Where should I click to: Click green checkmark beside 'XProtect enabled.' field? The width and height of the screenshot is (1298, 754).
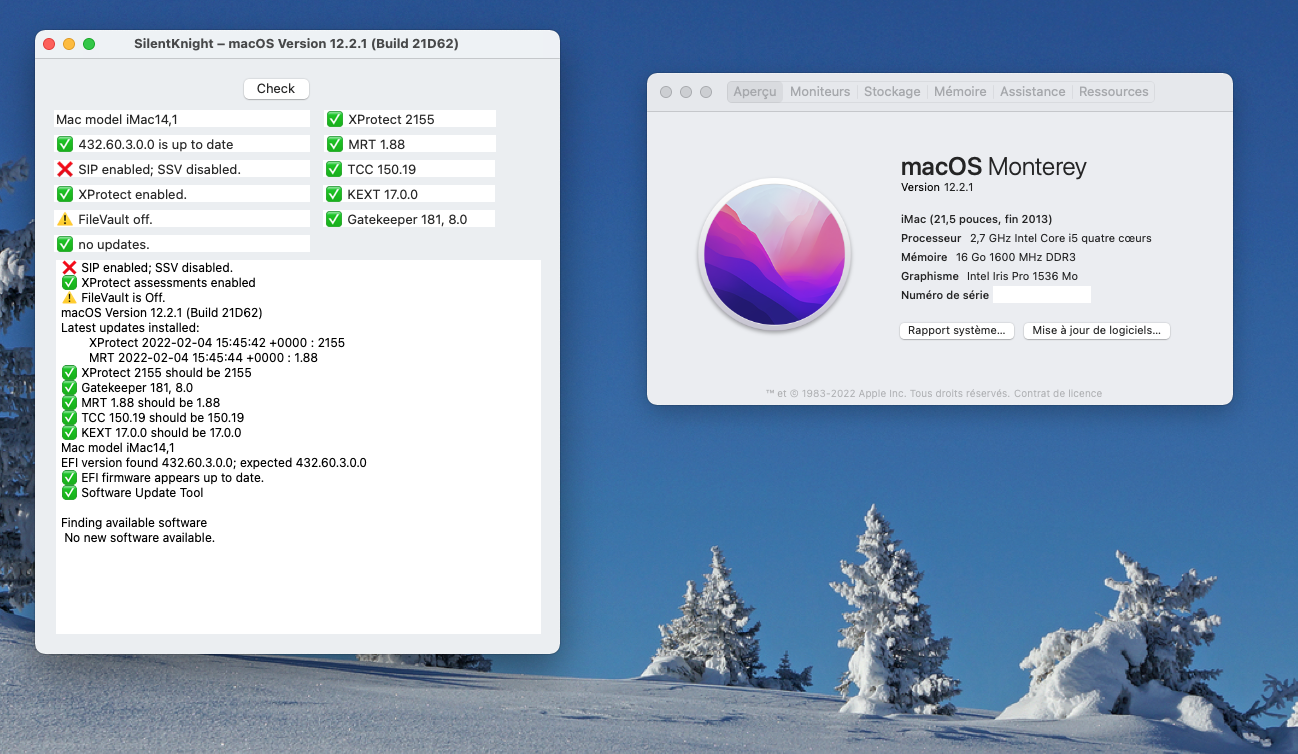[x=65, y=194]
